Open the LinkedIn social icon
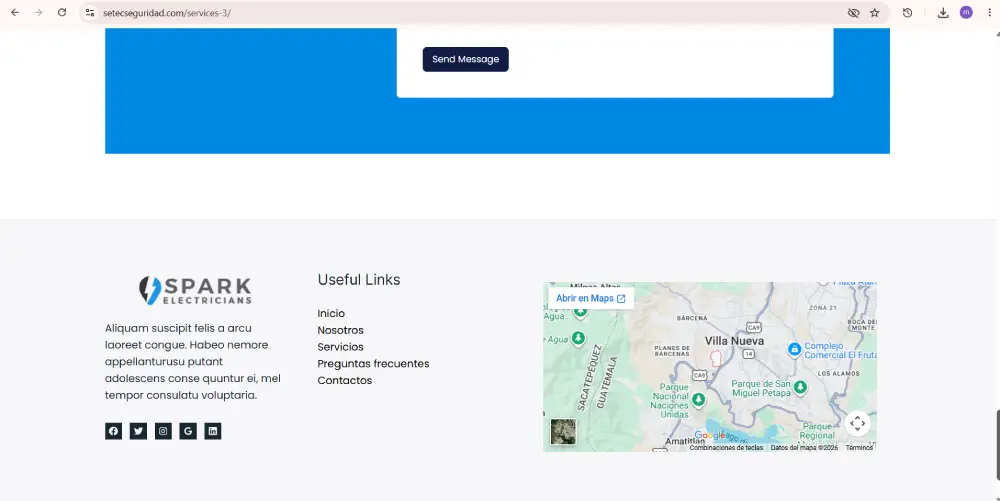The width and height of the screenshot is (1000, 501). (x=213, y=431)
